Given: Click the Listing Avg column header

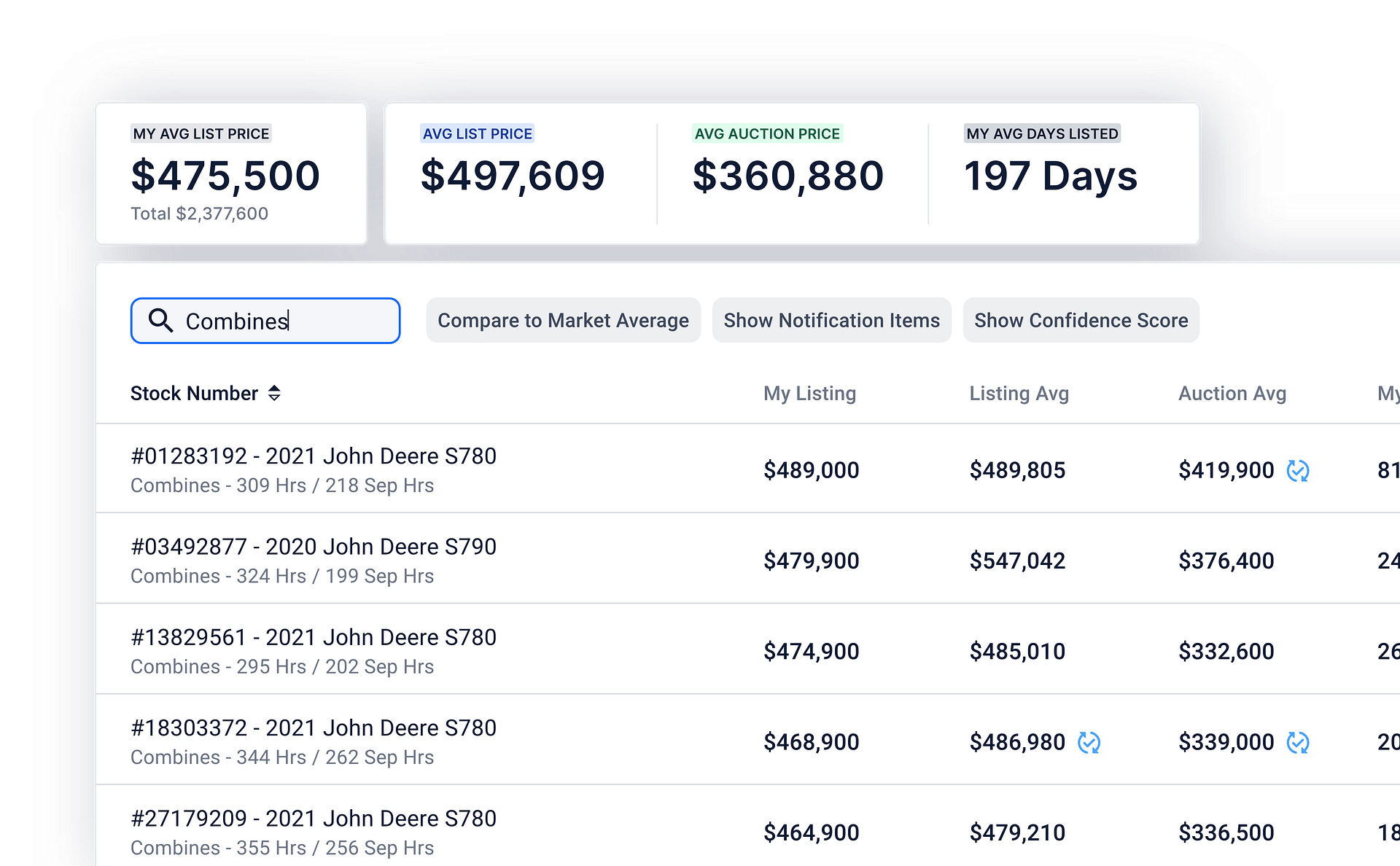Looking at the screenshot, I should point(1019,394).
